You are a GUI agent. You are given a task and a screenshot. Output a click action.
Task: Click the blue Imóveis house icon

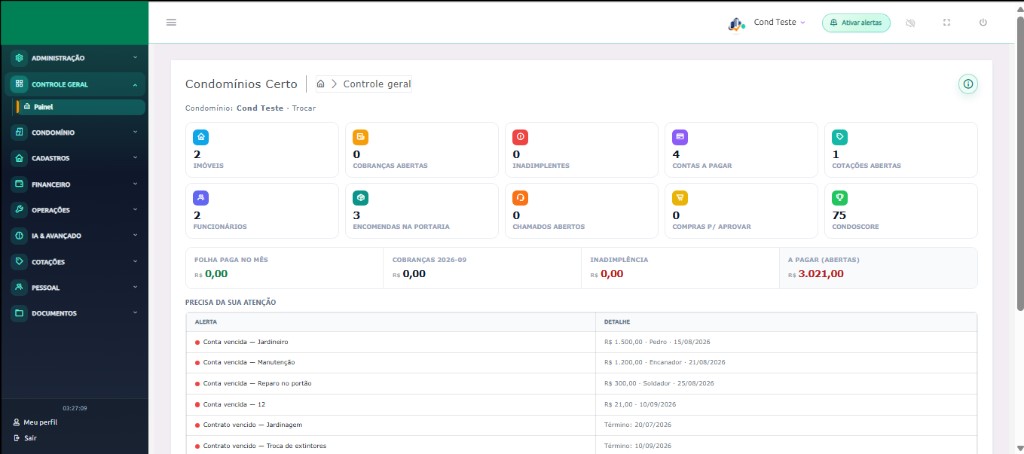point(201,137)
